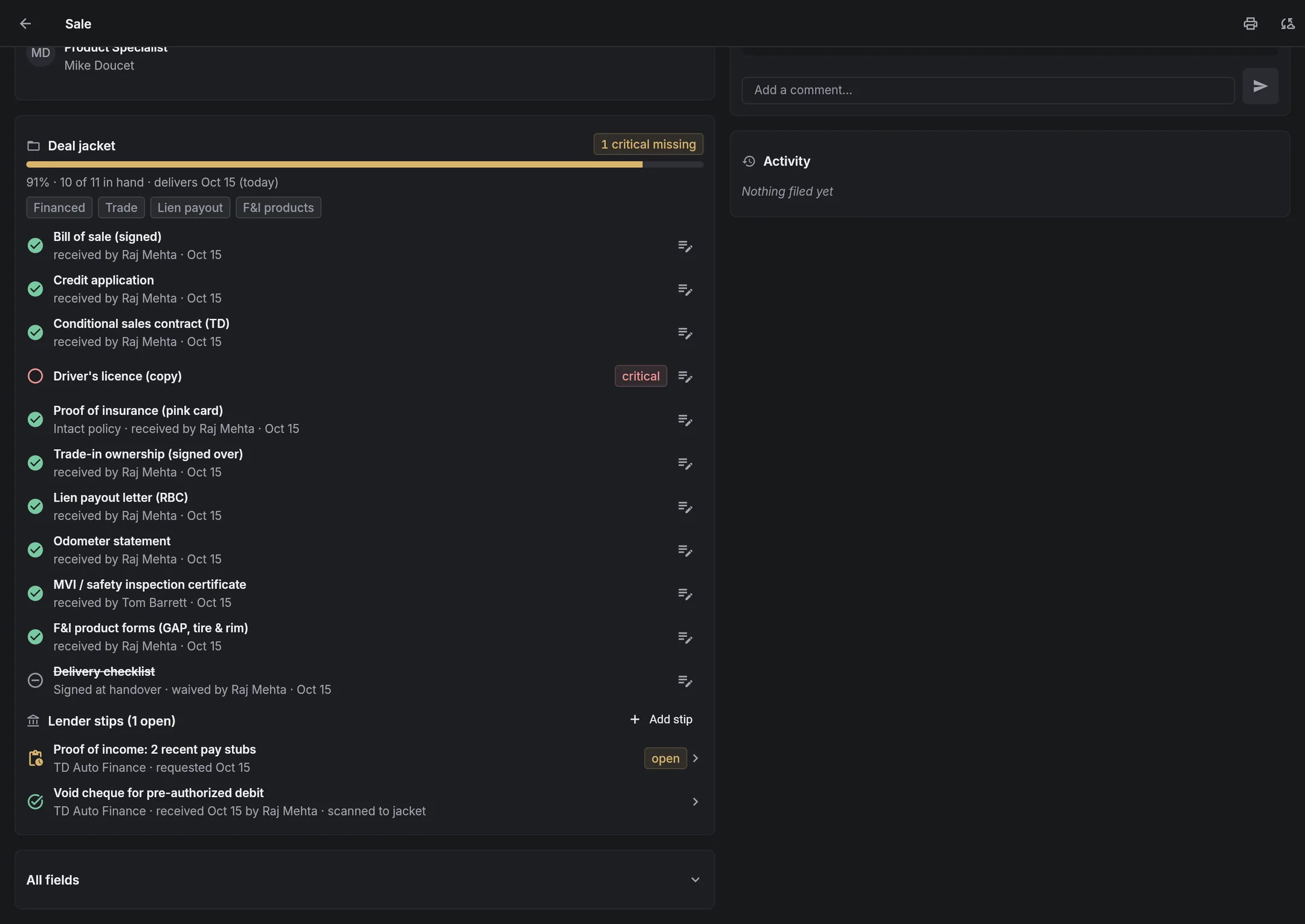Edit note for Driver's licence (copy)
Screen dimensions: 1305x924
(685, 376)
